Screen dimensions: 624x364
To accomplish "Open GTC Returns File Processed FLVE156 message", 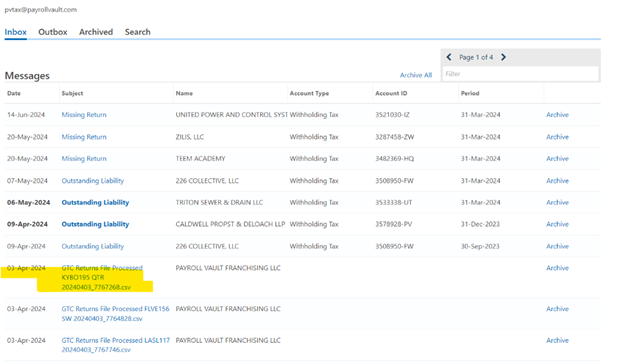I will point(115,313).
